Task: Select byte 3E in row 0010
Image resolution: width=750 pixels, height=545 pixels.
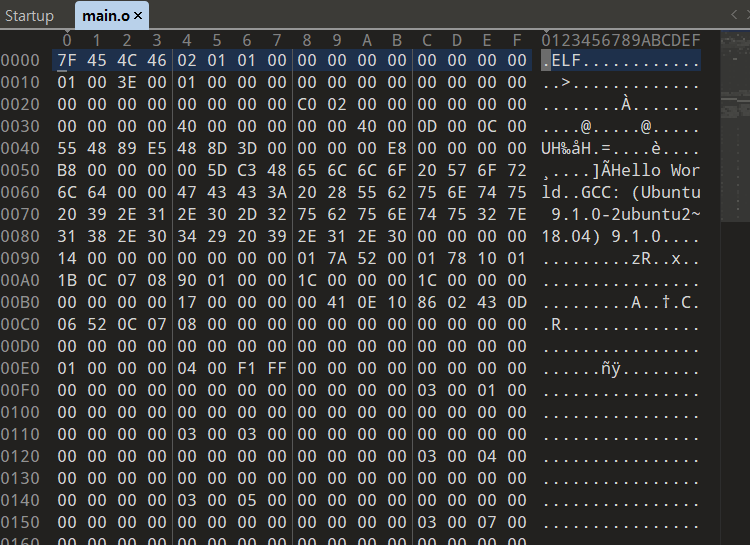Action: coord(127,82)
